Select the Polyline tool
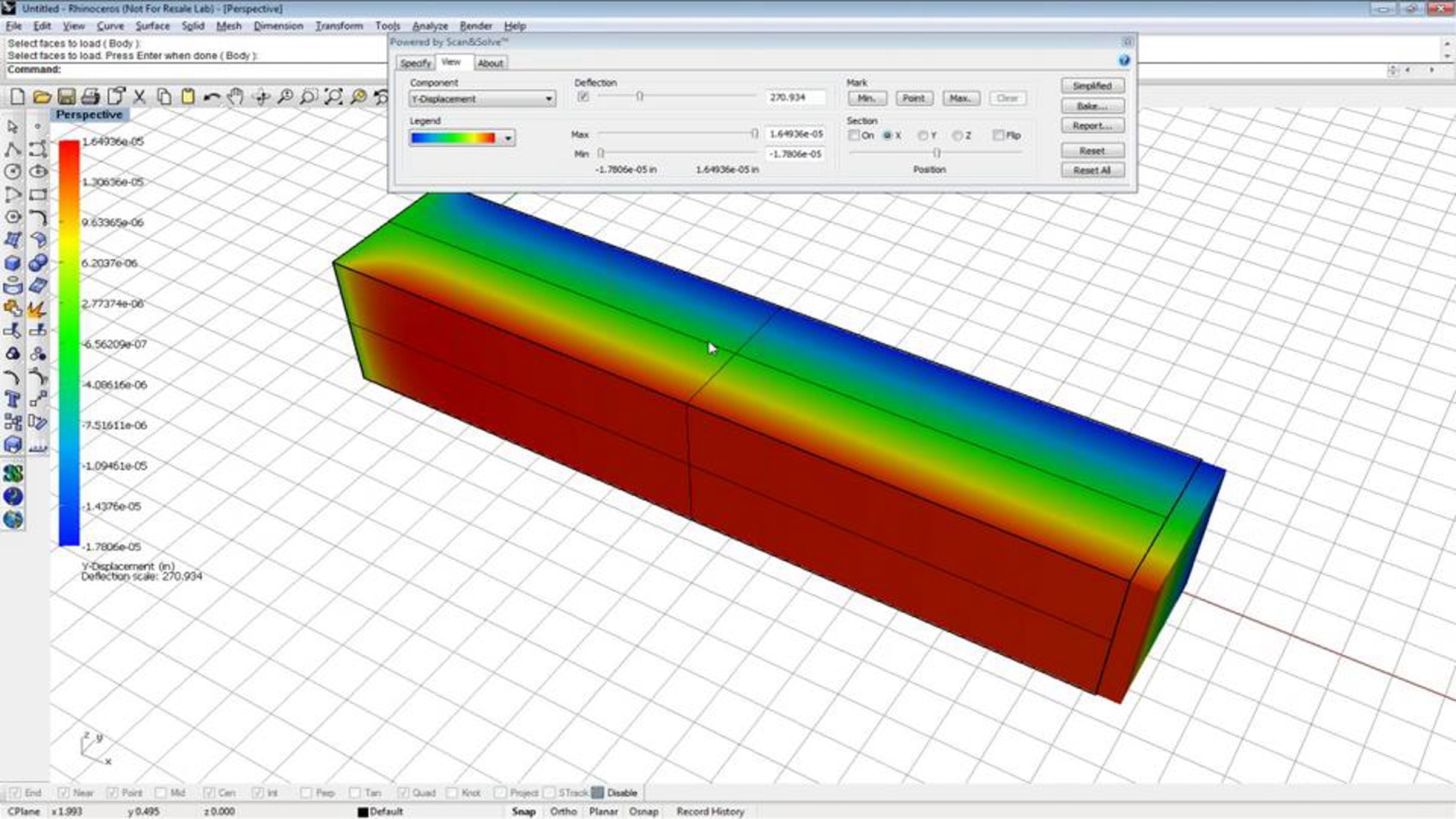This screenshot has height=819, width=1456. (x=13, y=149)
